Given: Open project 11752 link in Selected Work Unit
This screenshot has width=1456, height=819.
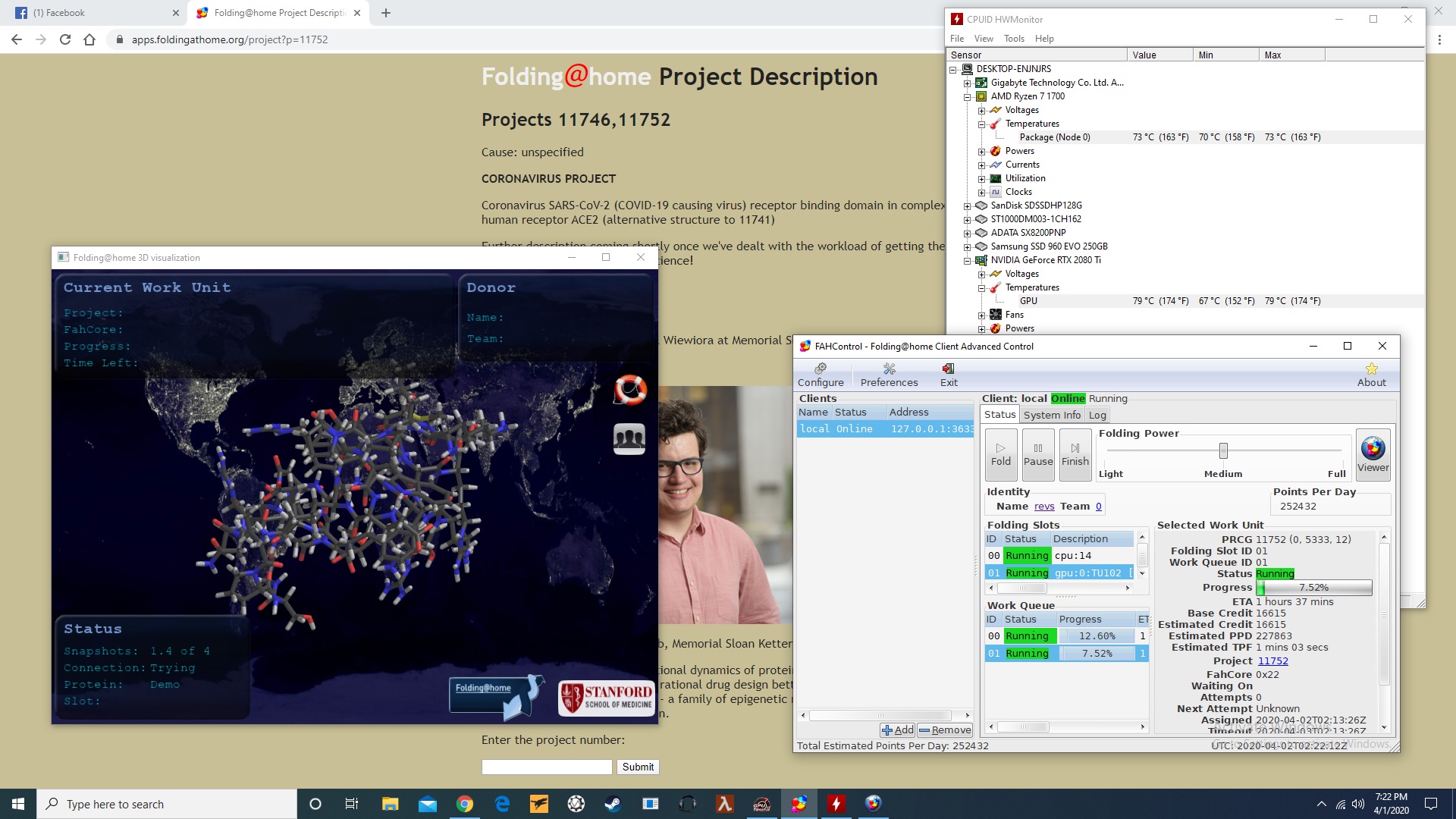Looking at the screenshot, I should point(1272,661).
